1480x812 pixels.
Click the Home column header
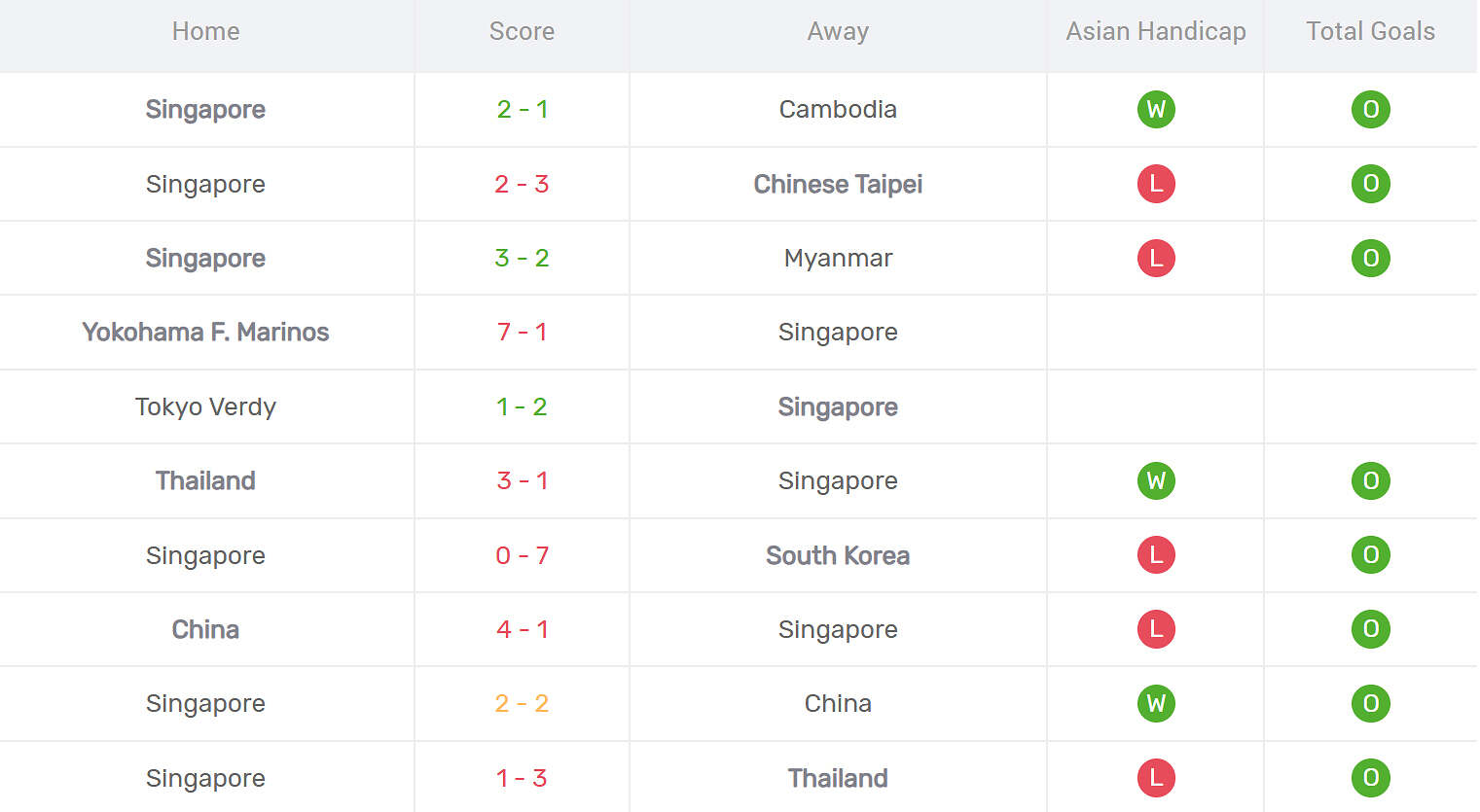pos(205,31)
